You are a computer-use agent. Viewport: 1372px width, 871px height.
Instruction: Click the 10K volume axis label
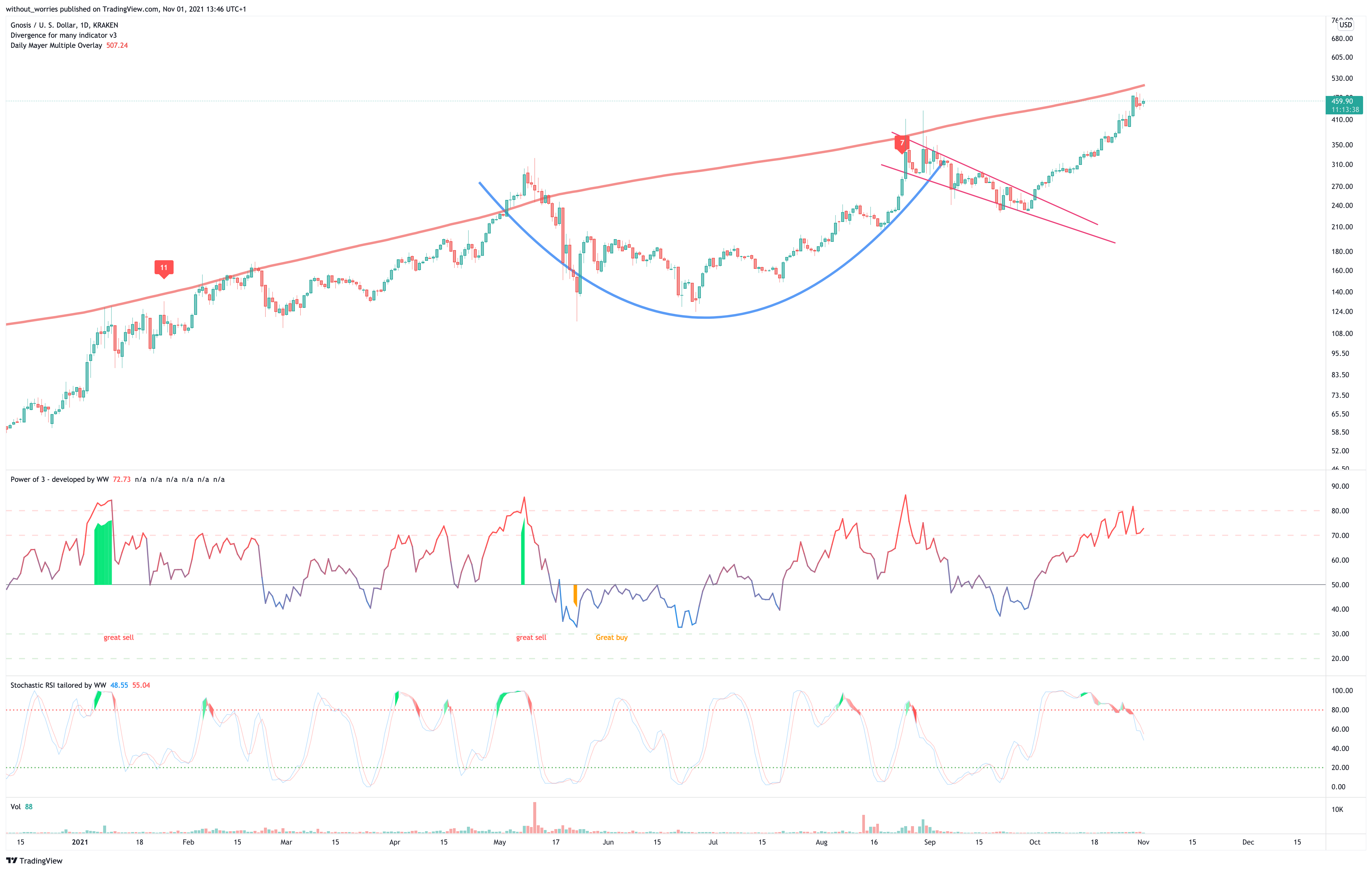tap(1337, 809)
